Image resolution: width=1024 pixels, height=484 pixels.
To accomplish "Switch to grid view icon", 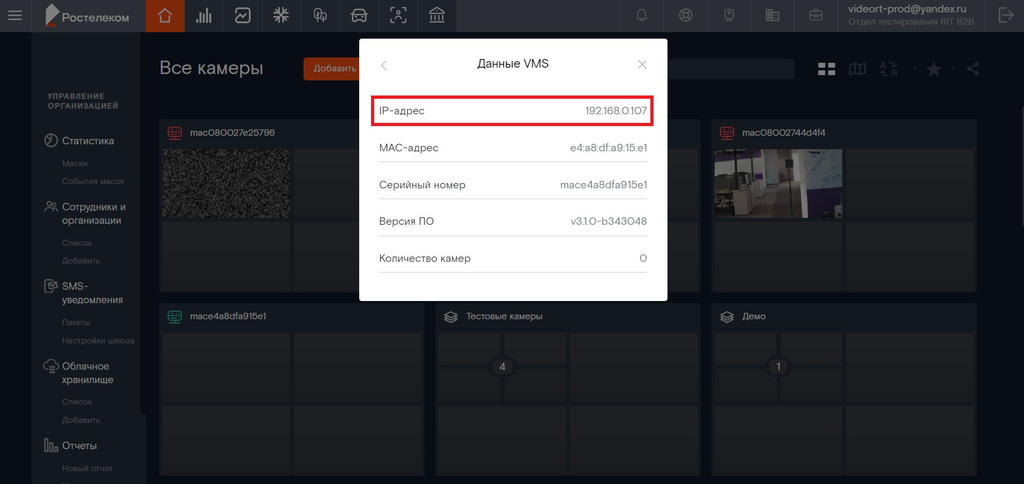I will point(827,69).
